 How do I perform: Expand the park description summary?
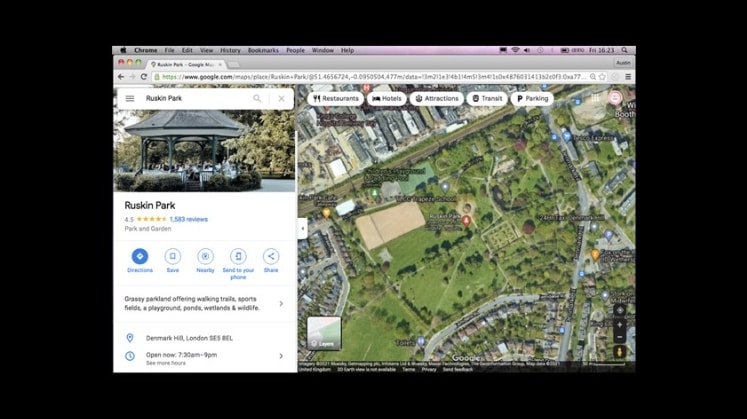pyautogui.click(x=280, y=303)
